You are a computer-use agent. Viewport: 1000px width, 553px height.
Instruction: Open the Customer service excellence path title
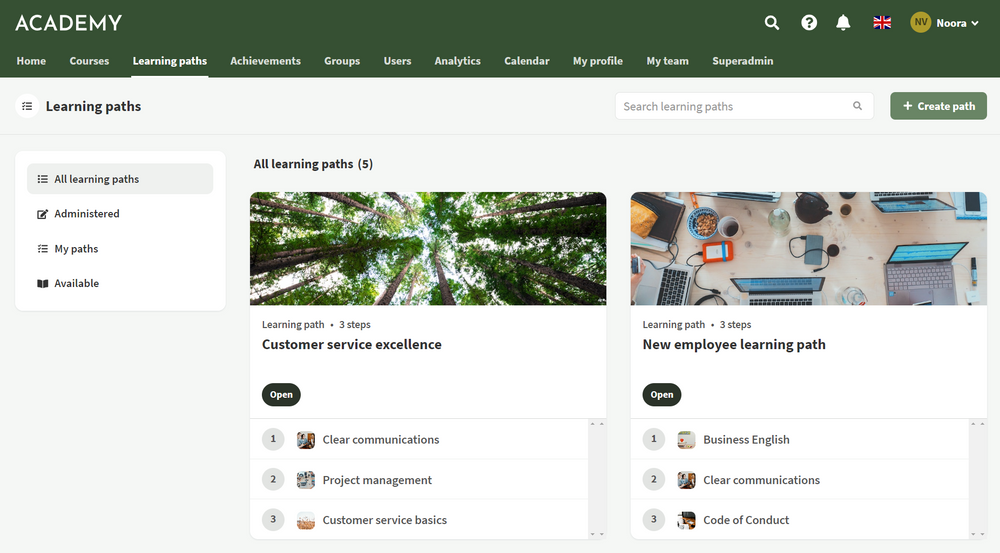point(351,344)
